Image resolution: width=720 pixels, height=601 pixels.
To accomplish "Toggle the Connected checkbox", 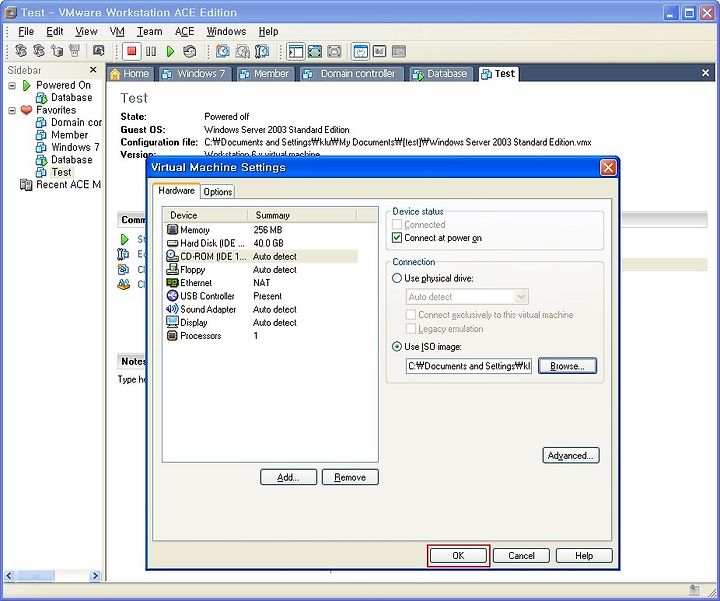I will click(x=397, y=225).
